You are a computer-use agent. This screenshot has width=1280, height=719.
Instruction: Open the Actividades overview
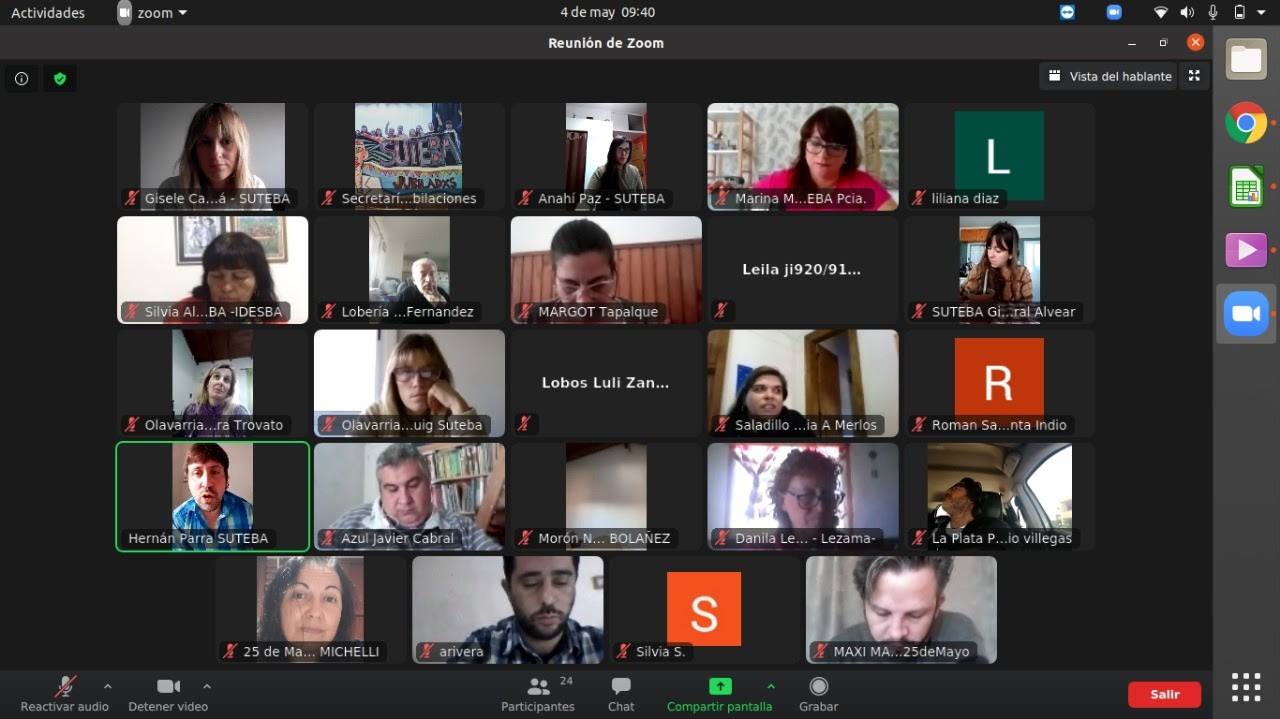point(48,13)
